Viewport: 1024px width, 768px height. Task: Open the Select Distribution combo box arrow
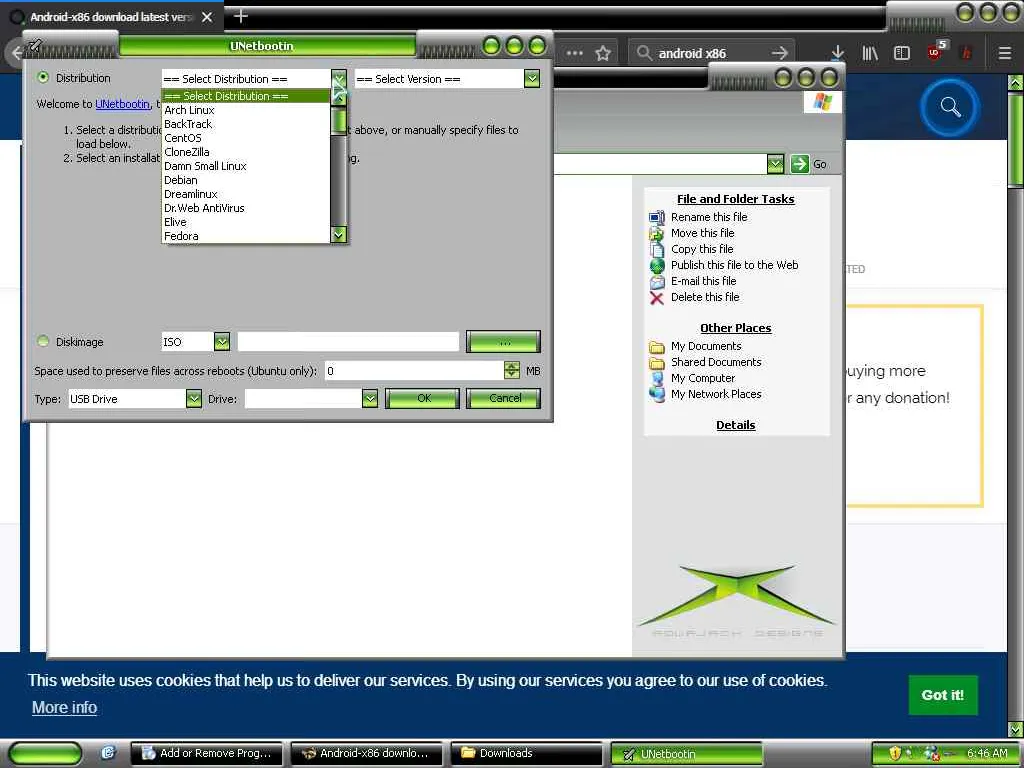point(338,78)
